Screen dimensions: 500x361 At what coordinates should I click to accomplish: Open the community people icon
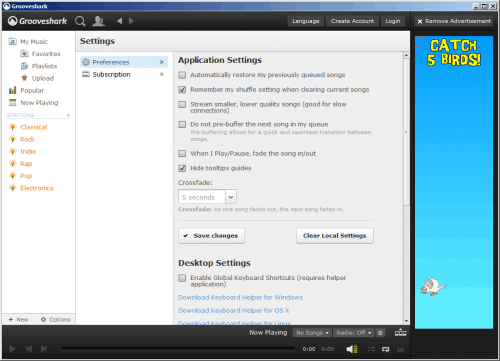tap(98, 21)
